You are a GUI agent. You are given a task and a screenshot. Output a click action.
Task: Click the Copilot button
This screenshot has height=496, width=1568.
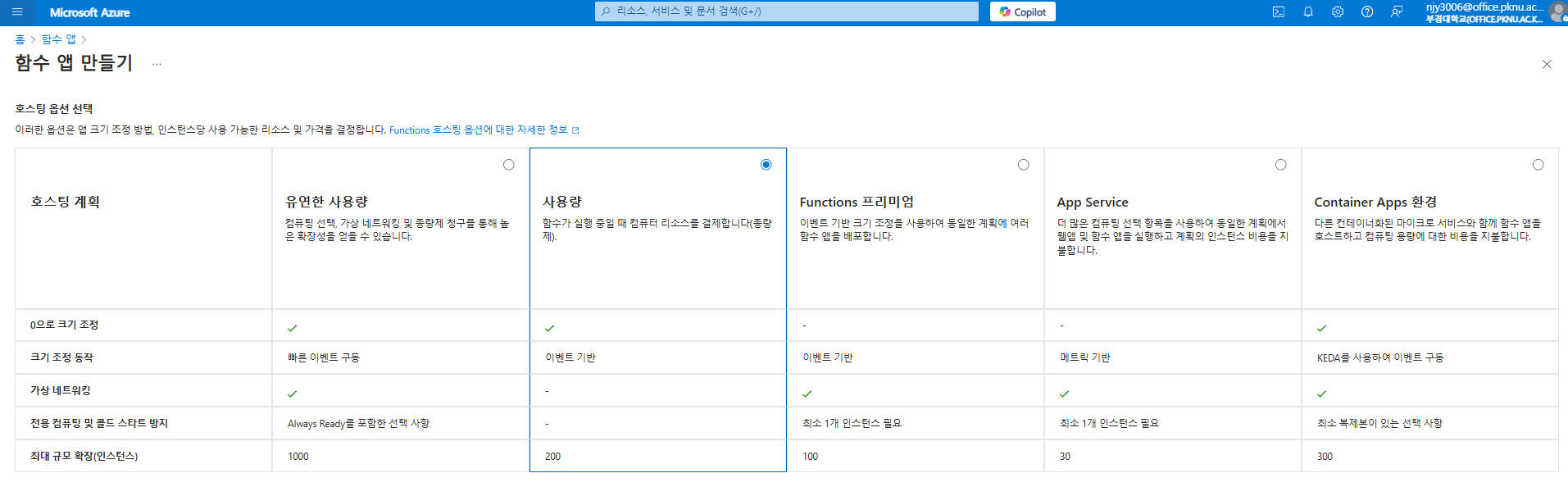tap(1023, 11)
